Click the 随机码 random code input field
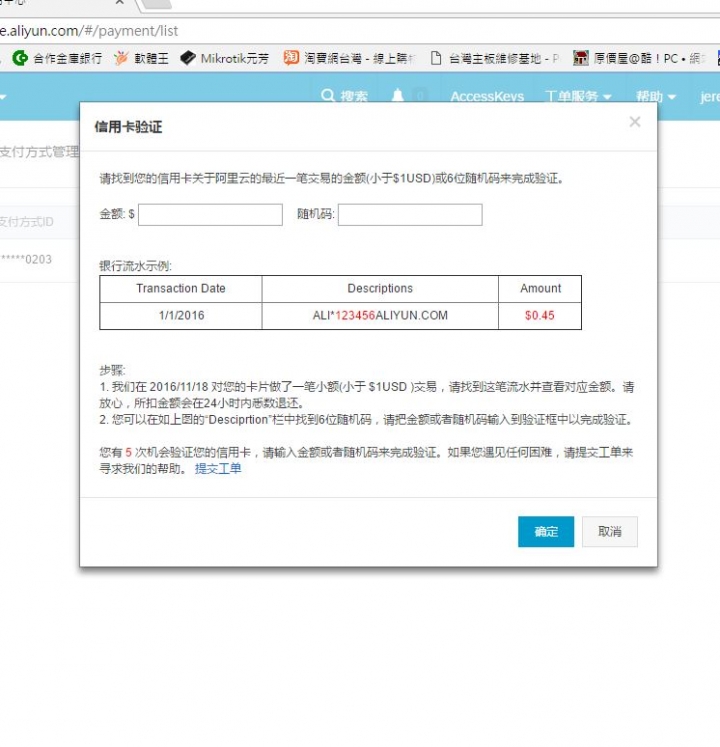 point(410,214)
